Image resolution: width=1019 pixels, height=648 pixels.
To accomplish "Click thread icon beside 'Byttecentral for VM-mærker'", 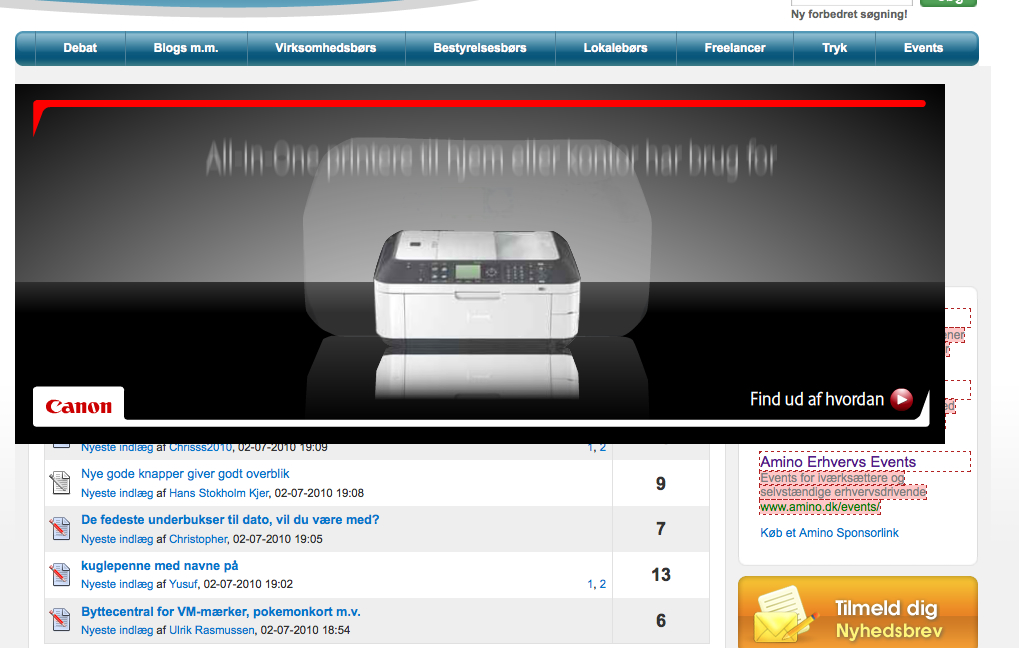I will click(x=61, y=620).
